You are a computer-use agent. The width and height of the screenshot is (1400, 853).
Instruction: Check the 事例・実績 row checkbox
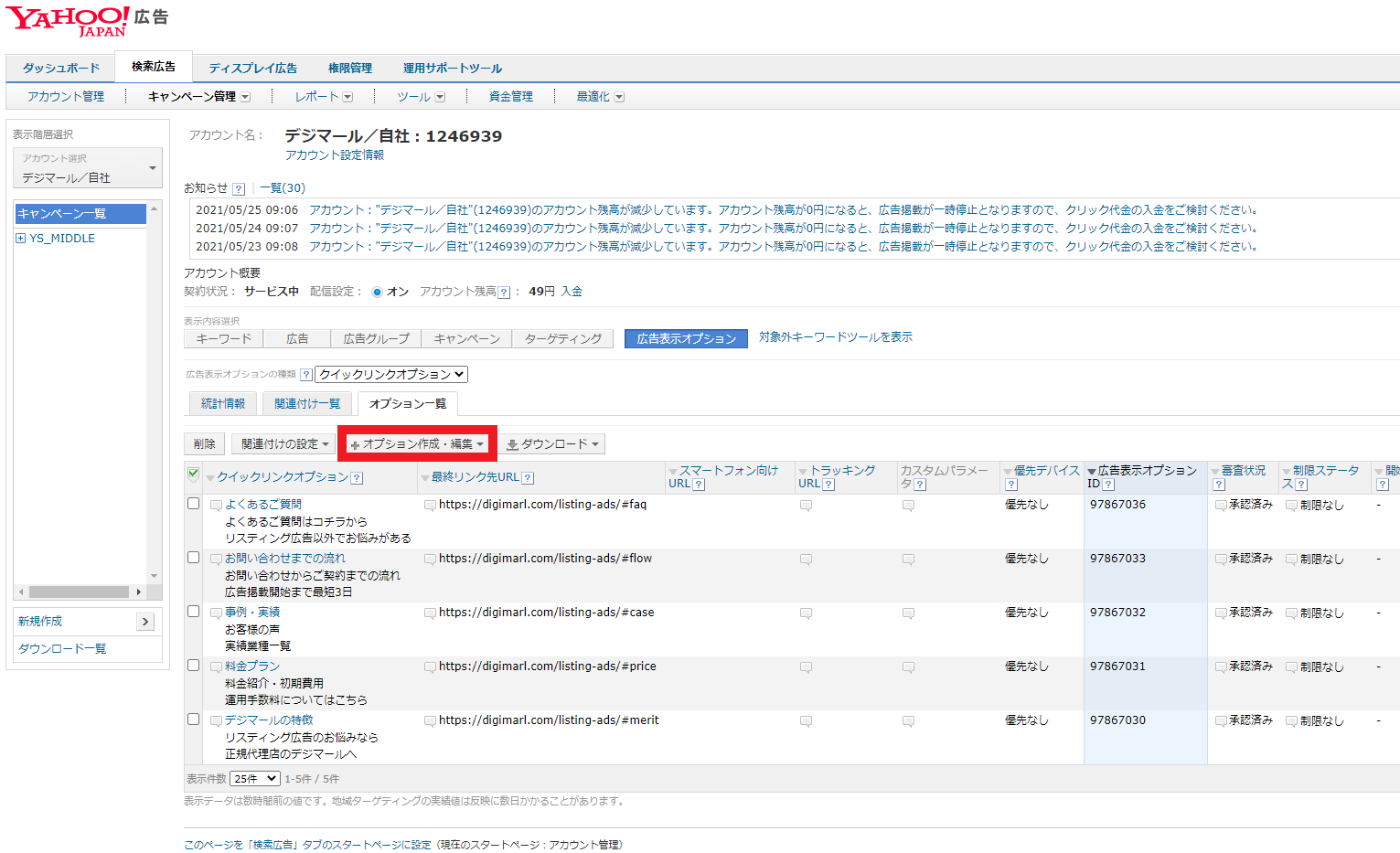pos(193,612)
